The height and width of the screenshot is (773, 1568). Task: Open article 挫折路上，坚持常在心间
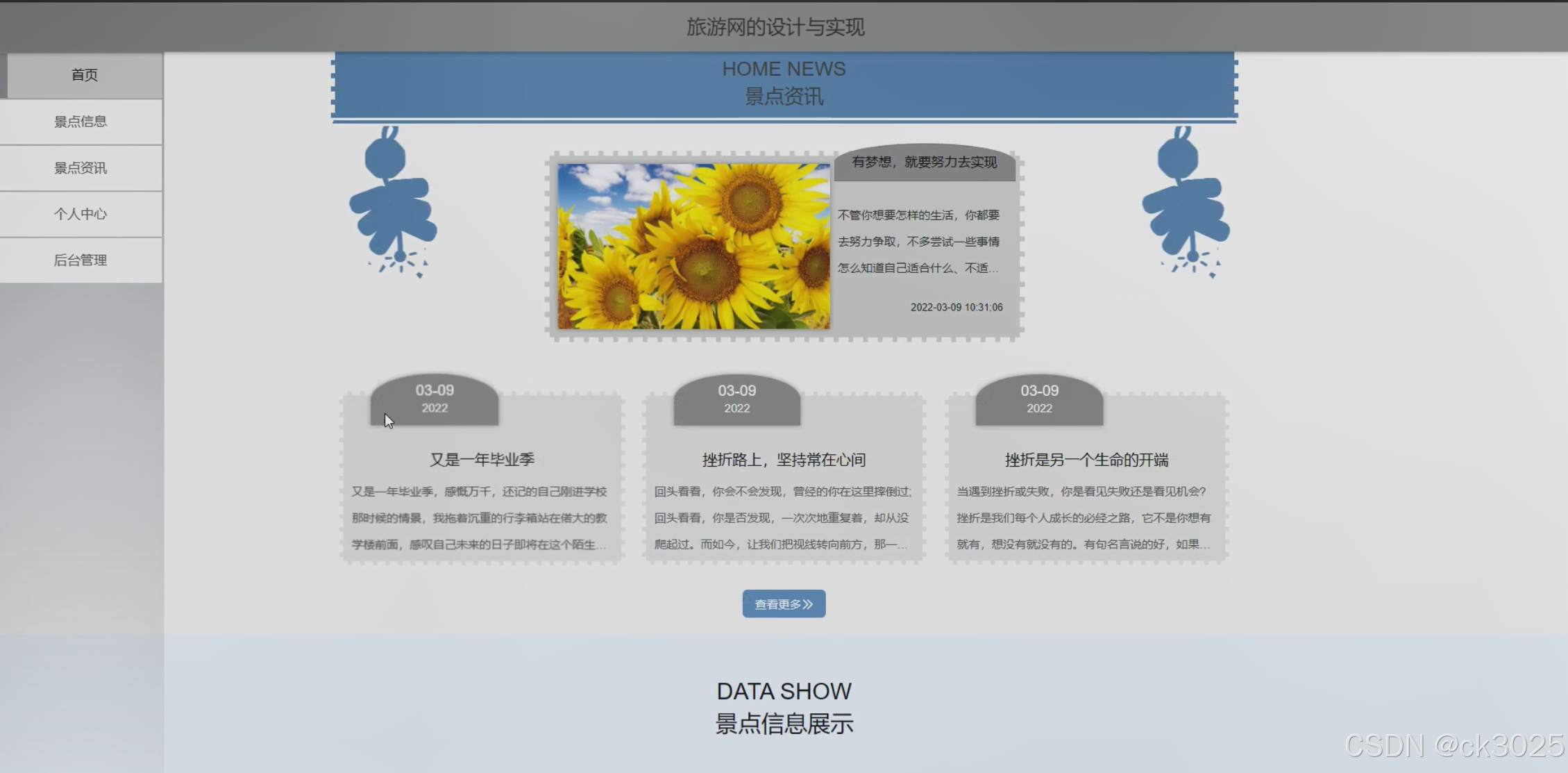point(784,460)
